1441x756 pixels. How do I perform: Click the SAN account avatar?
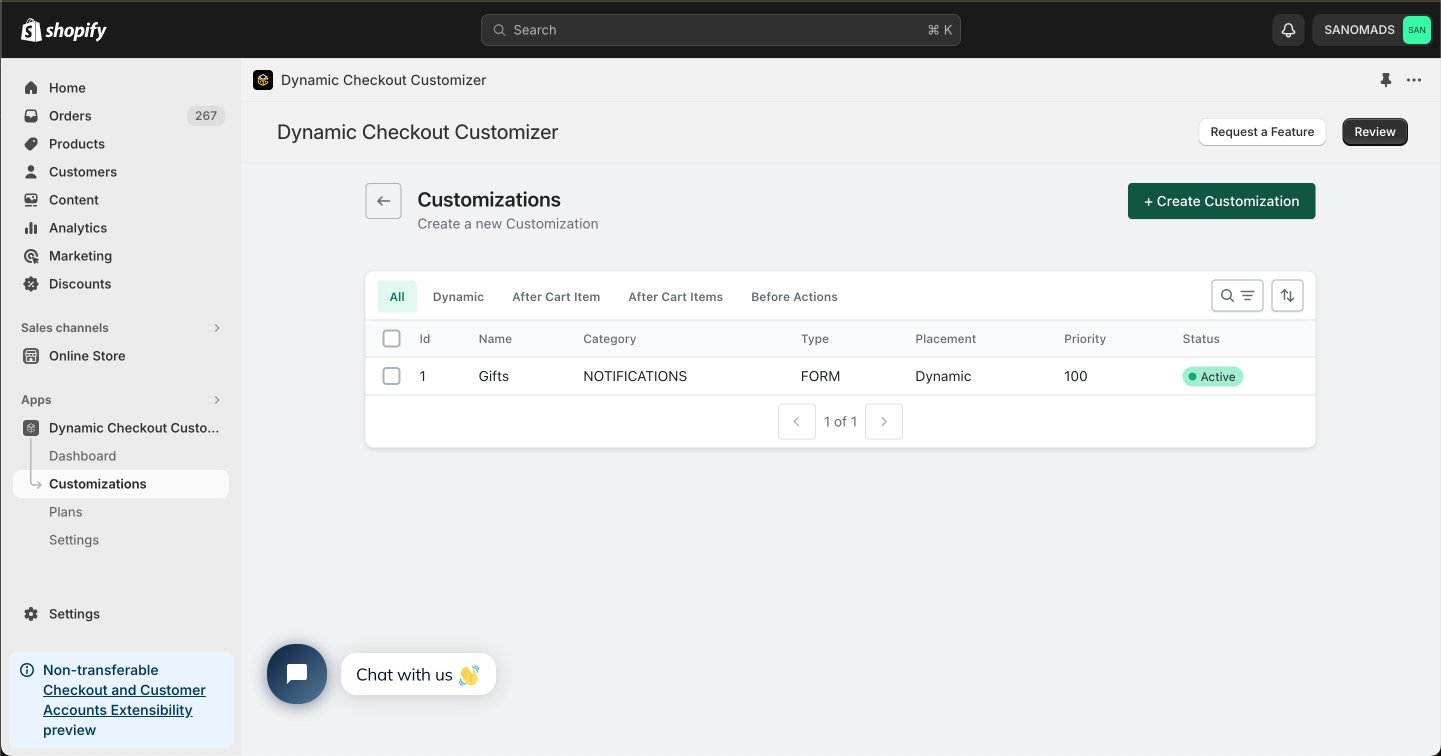pos(1416,30)
